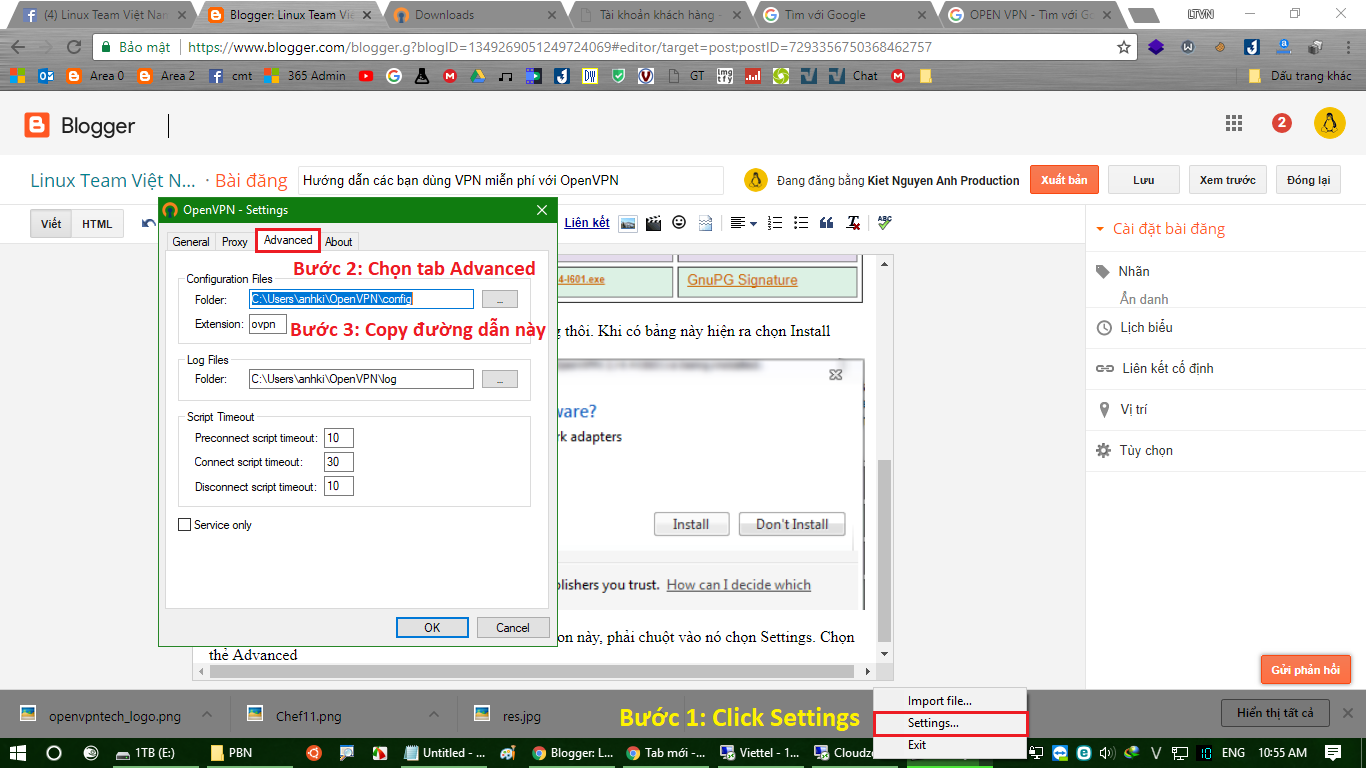Switch editor to Viết compose mode
1366x768 pixels.
pyautogui.click(x=51, y=224)
